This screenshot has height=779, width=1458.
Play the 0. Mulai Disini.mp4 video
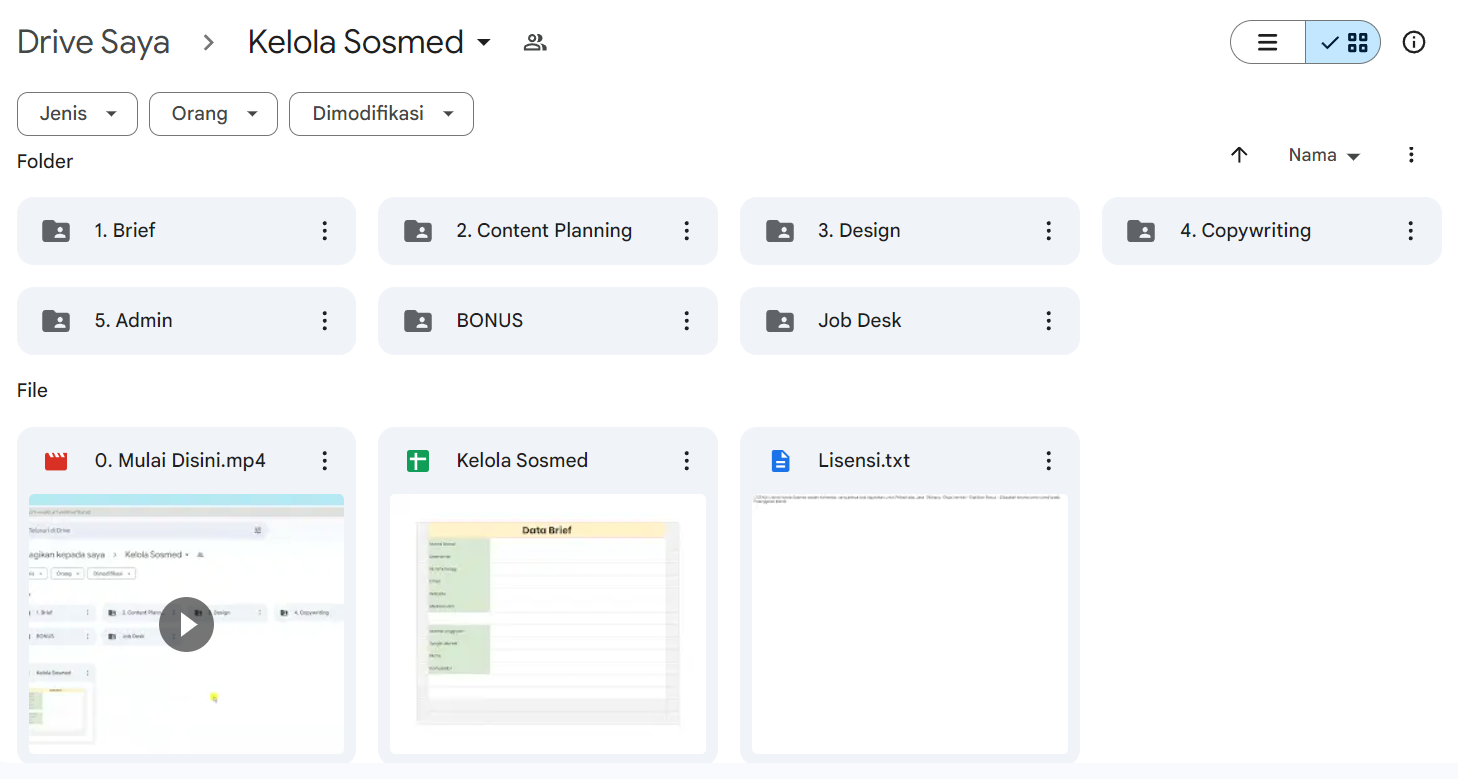tap(186, 624)
